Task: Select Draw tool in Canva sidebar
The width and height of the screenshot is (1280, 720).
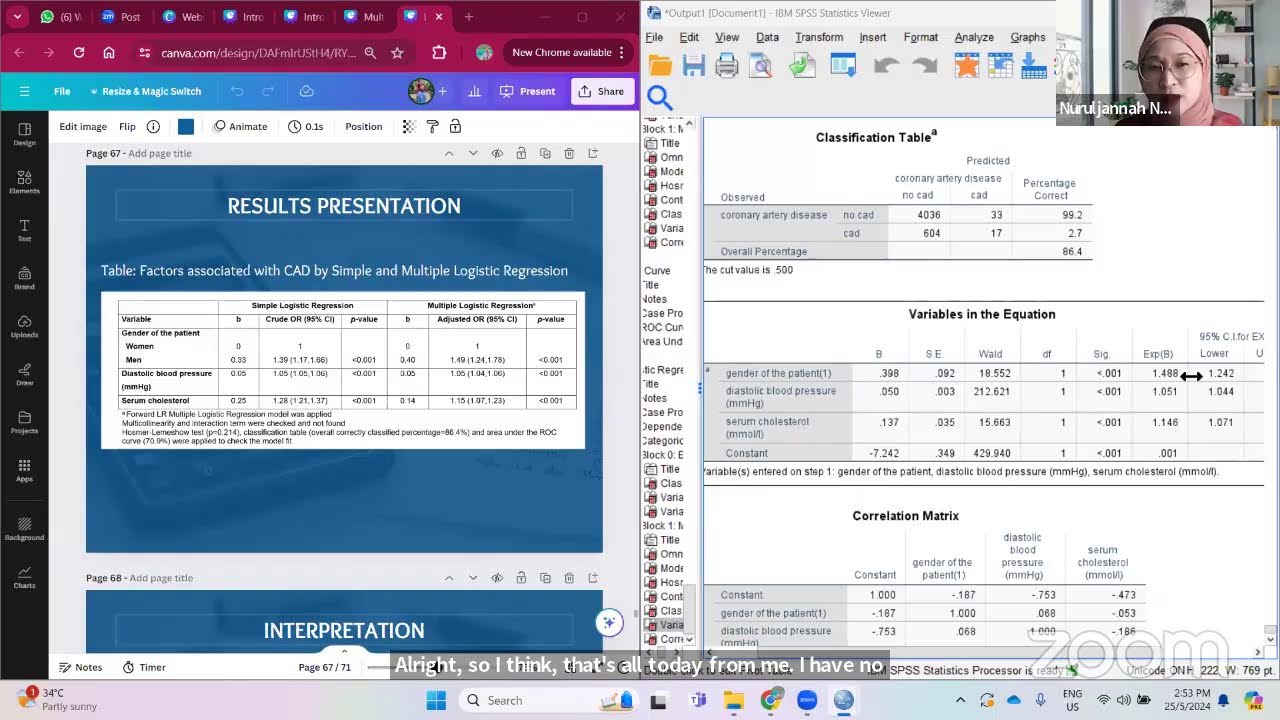Action: coord(24,374)
